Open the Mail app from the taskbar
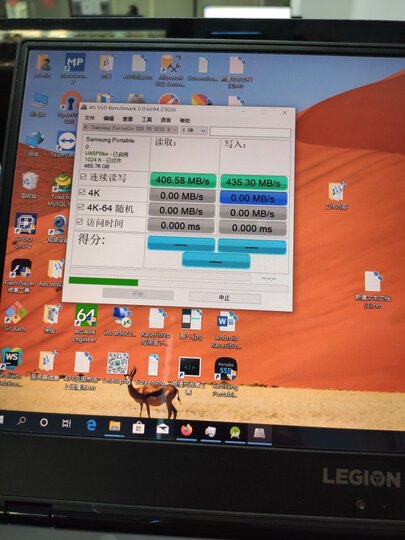The image size is (405, 540). 162,429
